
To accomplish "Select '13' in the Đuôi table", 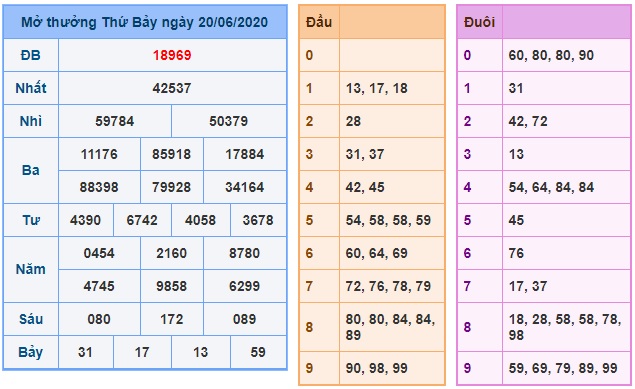I will tap(516, 154).
